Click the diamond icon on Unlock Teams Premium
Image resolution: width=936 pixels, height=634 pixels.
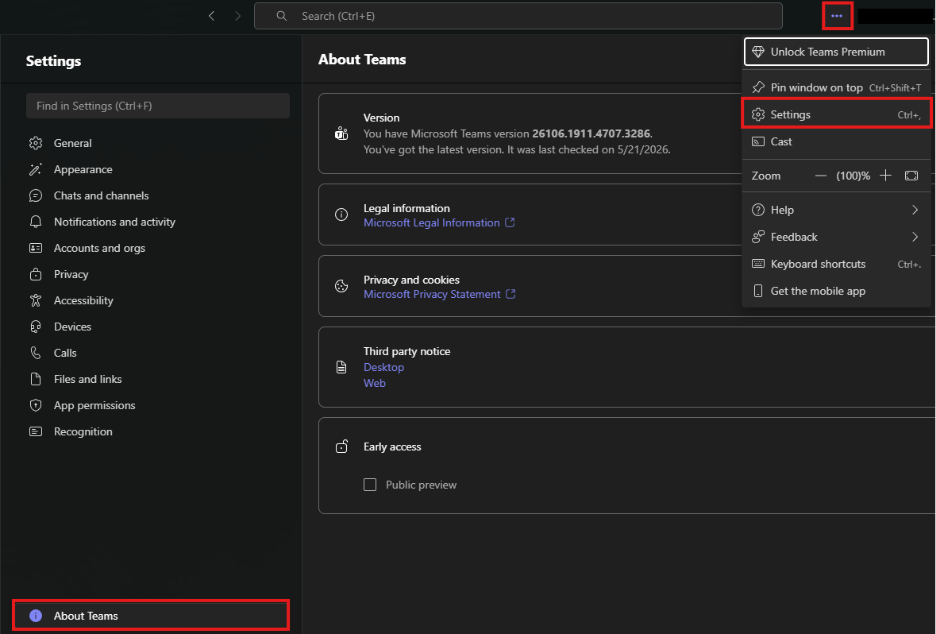pyautogui.click(x=758, y=52)
